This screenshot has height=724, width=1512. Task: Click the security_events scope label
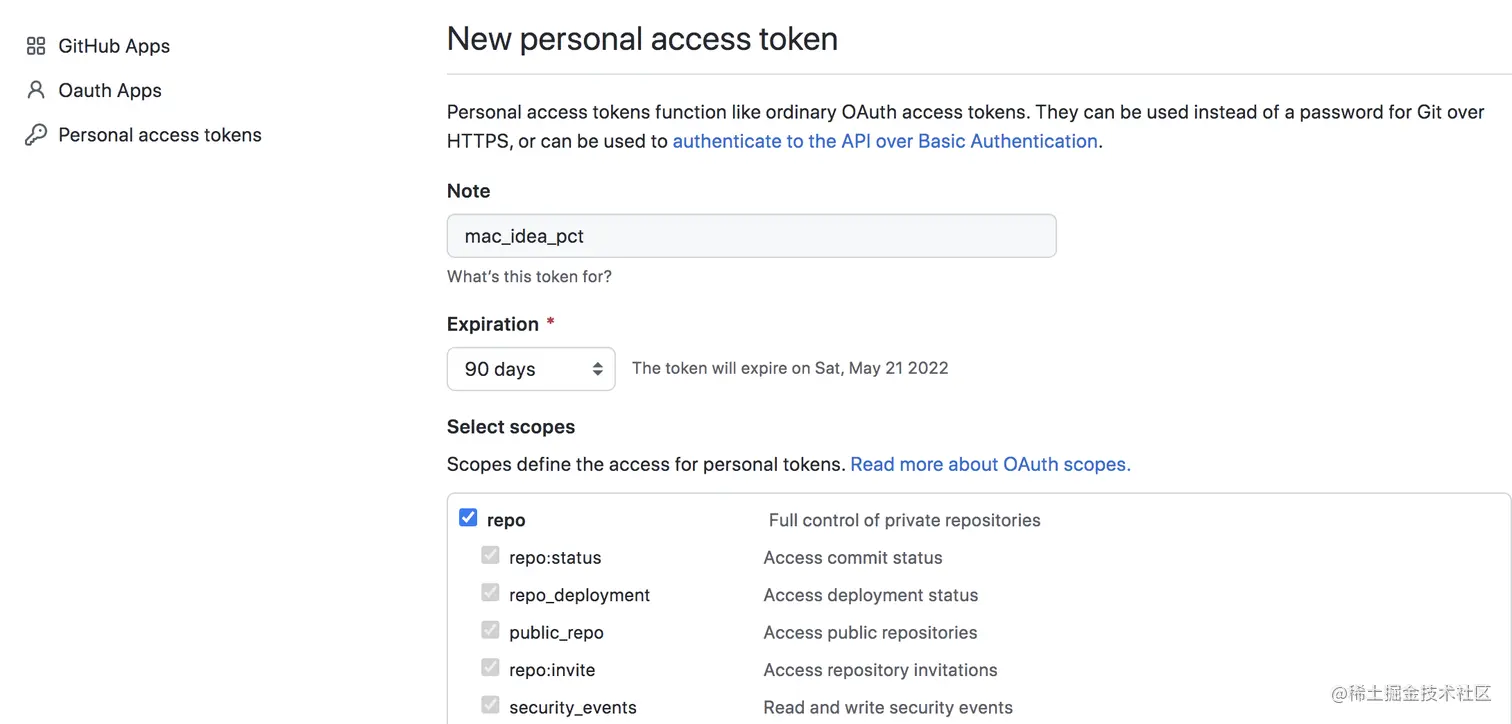click(573, 708)
